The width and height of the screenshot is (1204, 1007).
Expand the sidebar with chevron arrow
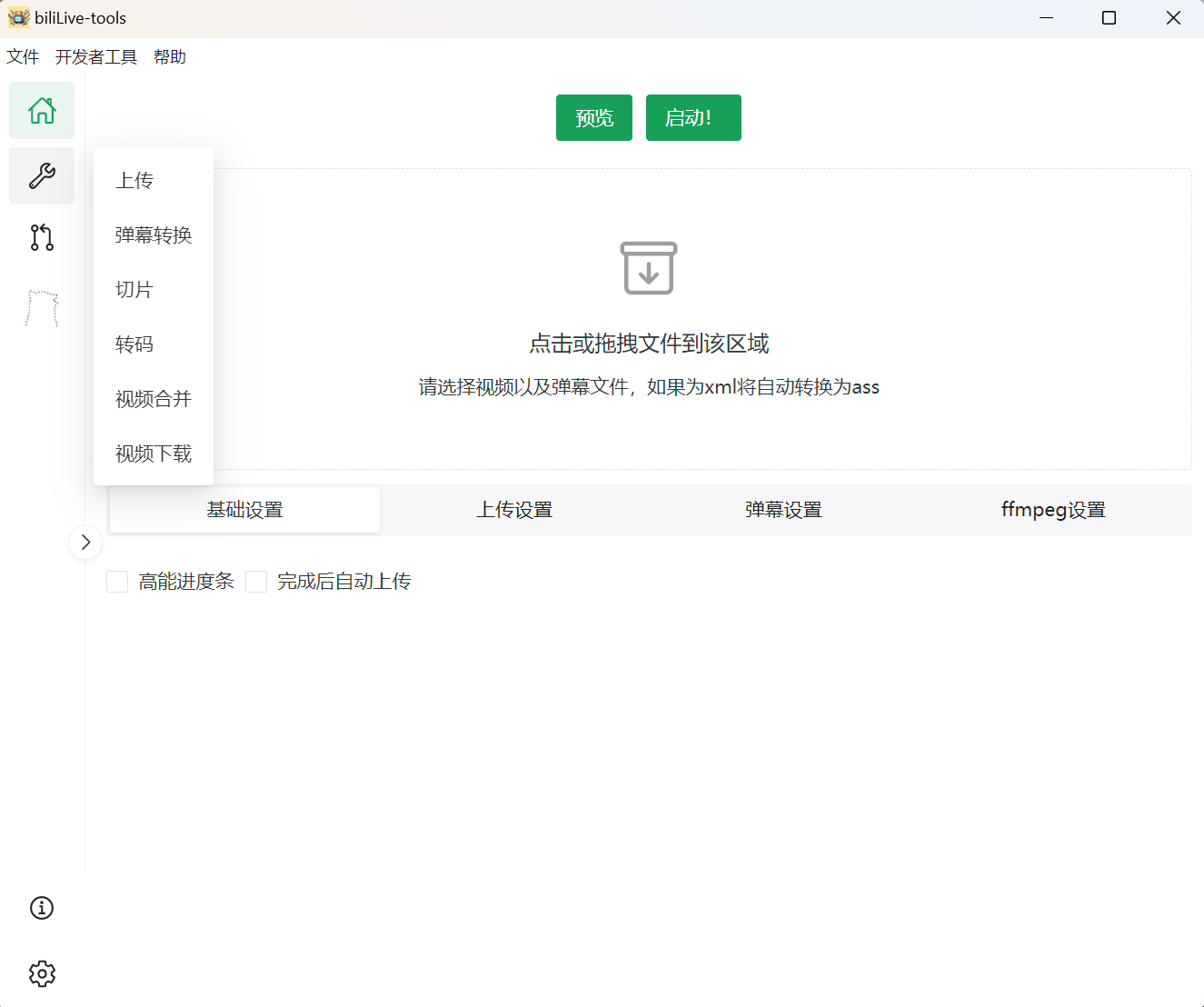pyautogui.click(x=85, y=543)
